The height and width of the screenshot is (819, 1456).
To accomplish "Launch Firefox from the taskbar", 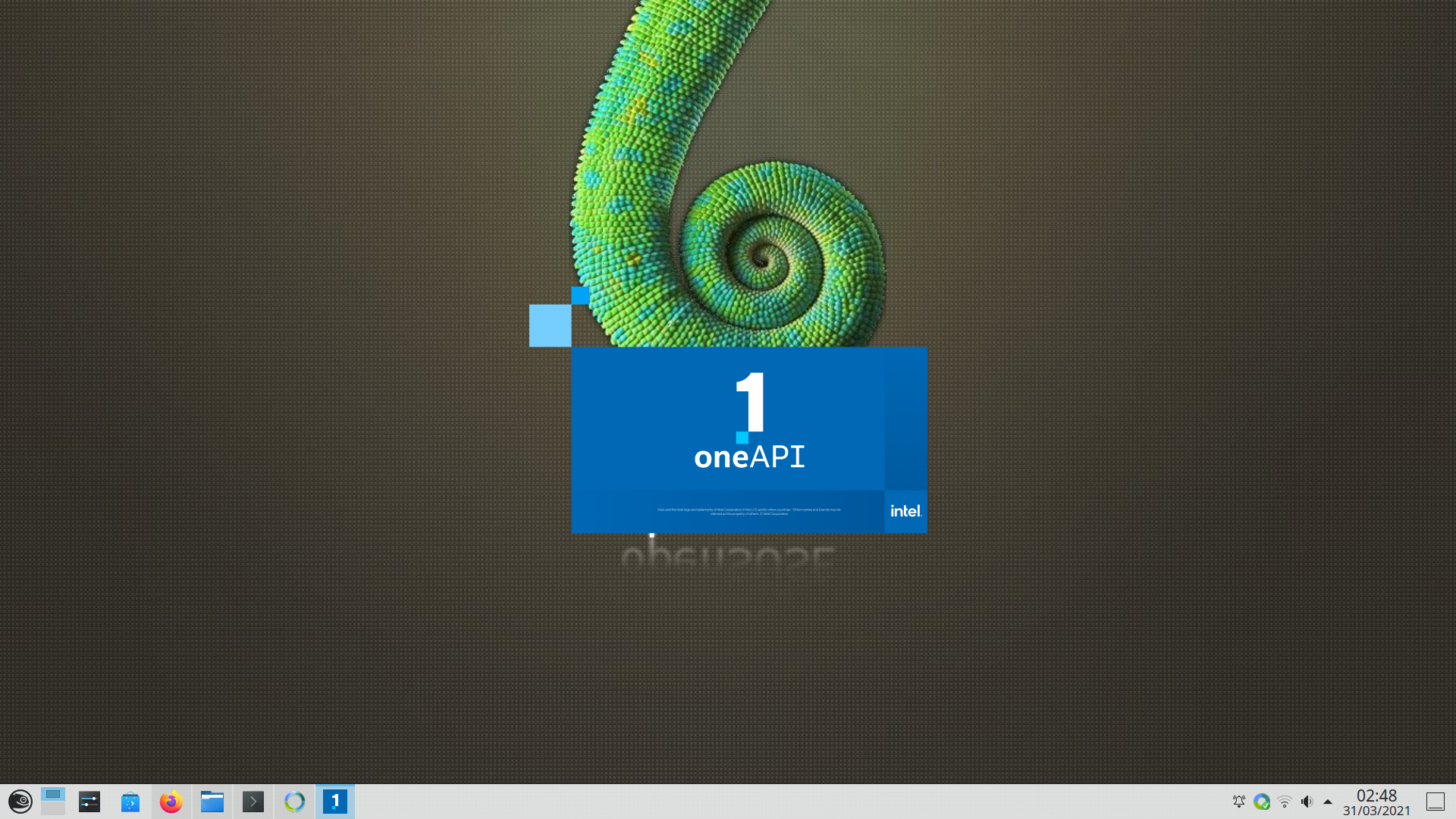I will click(171, 802).
